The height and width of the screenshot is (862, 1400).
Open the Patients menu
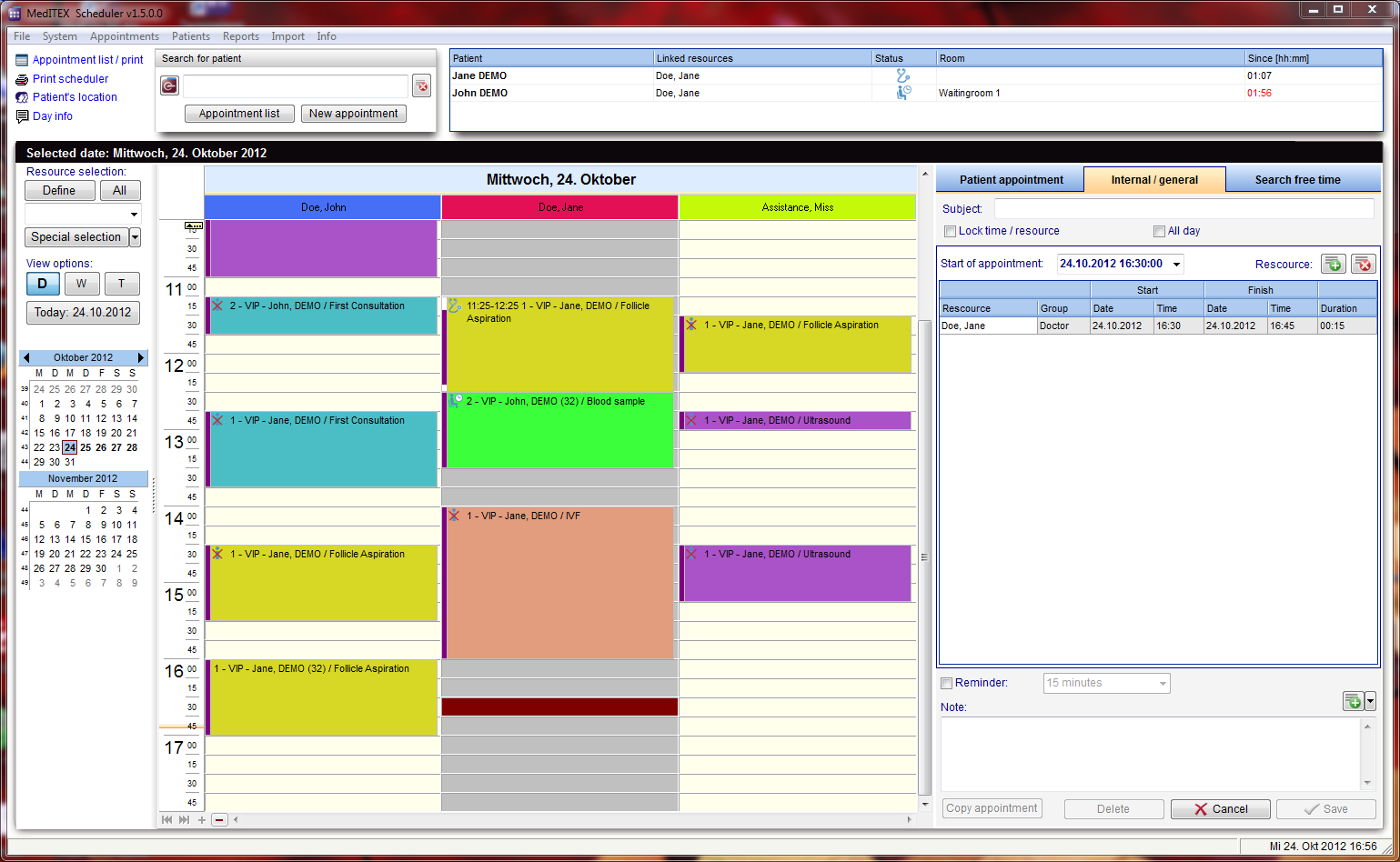coord(191,36)
